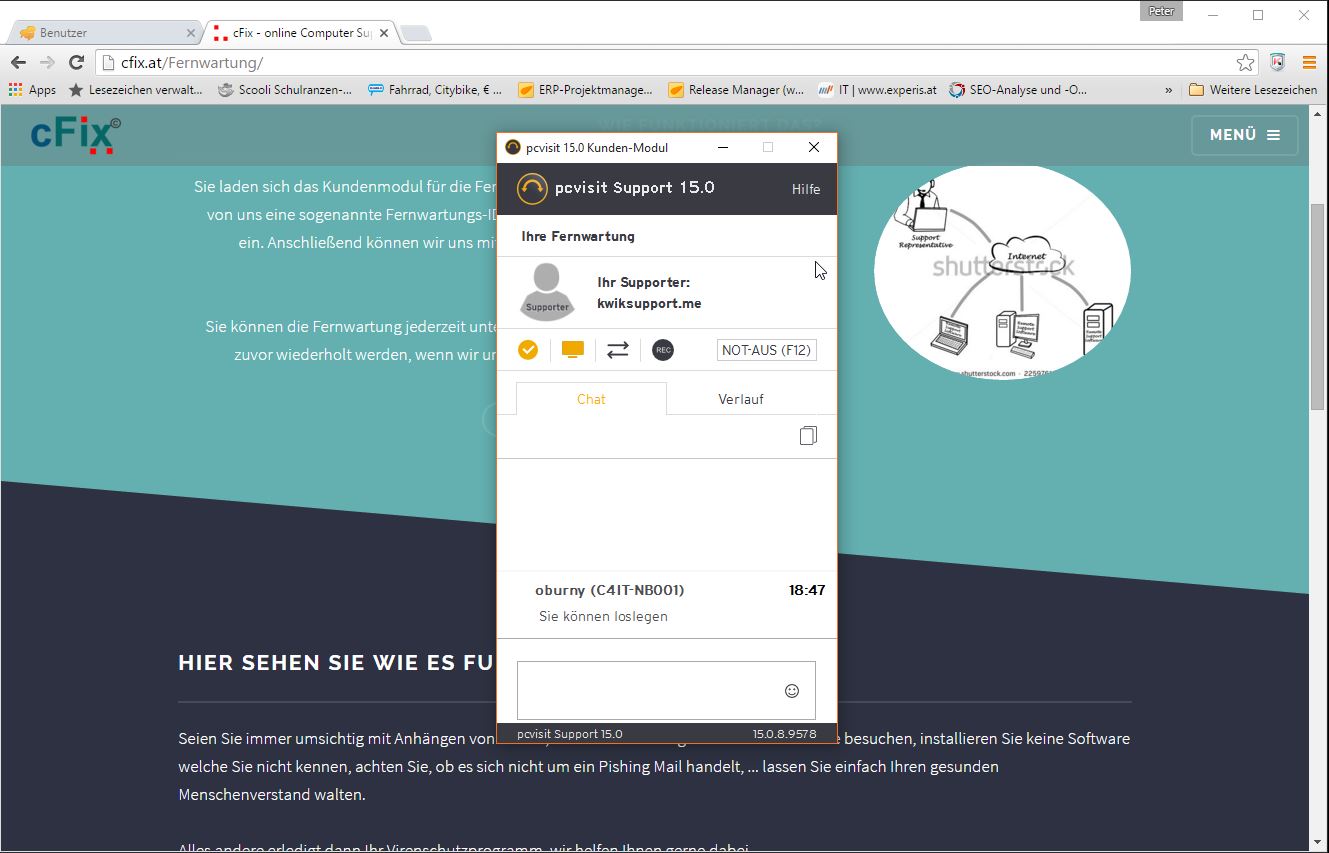Click chat message 'Sie können loslegen'
Image resolution: width=1329 pixels, height=853 pixels.
click(x=603, y=616)
